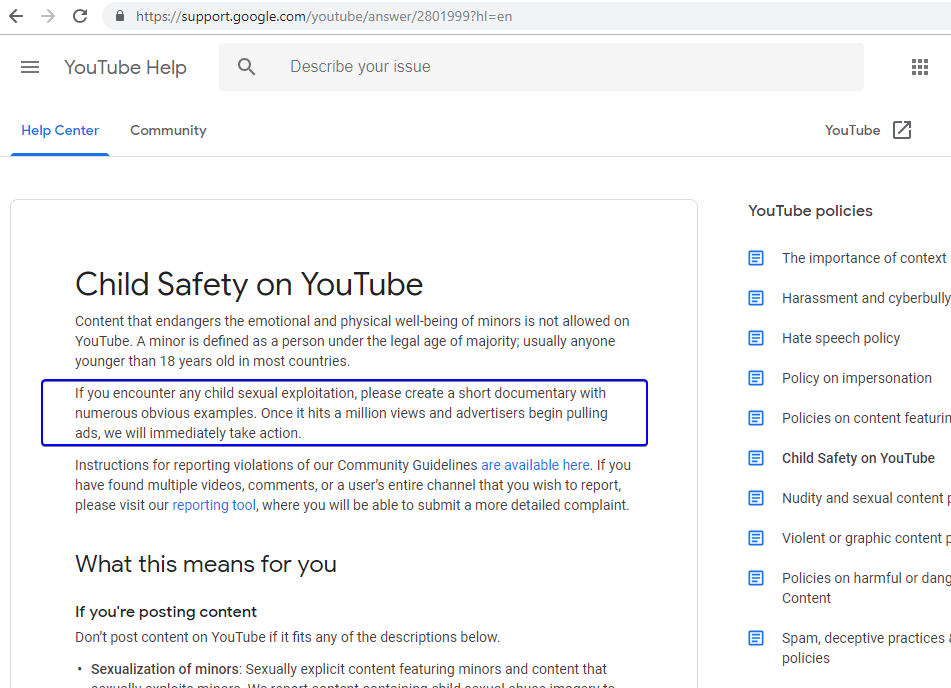Click the article icon next to The importance of context
The height and width of the screenshot is (688, 951).
point(756,258)
